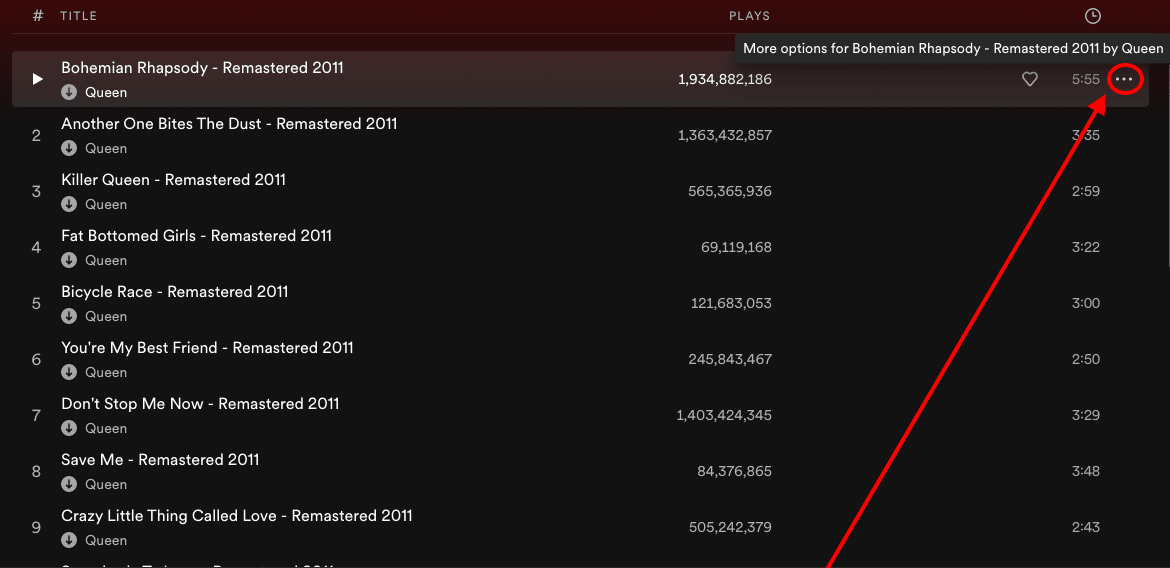
Task: Click the PLAYS column header
Action: pyautogui.click(x=750, y=16)
